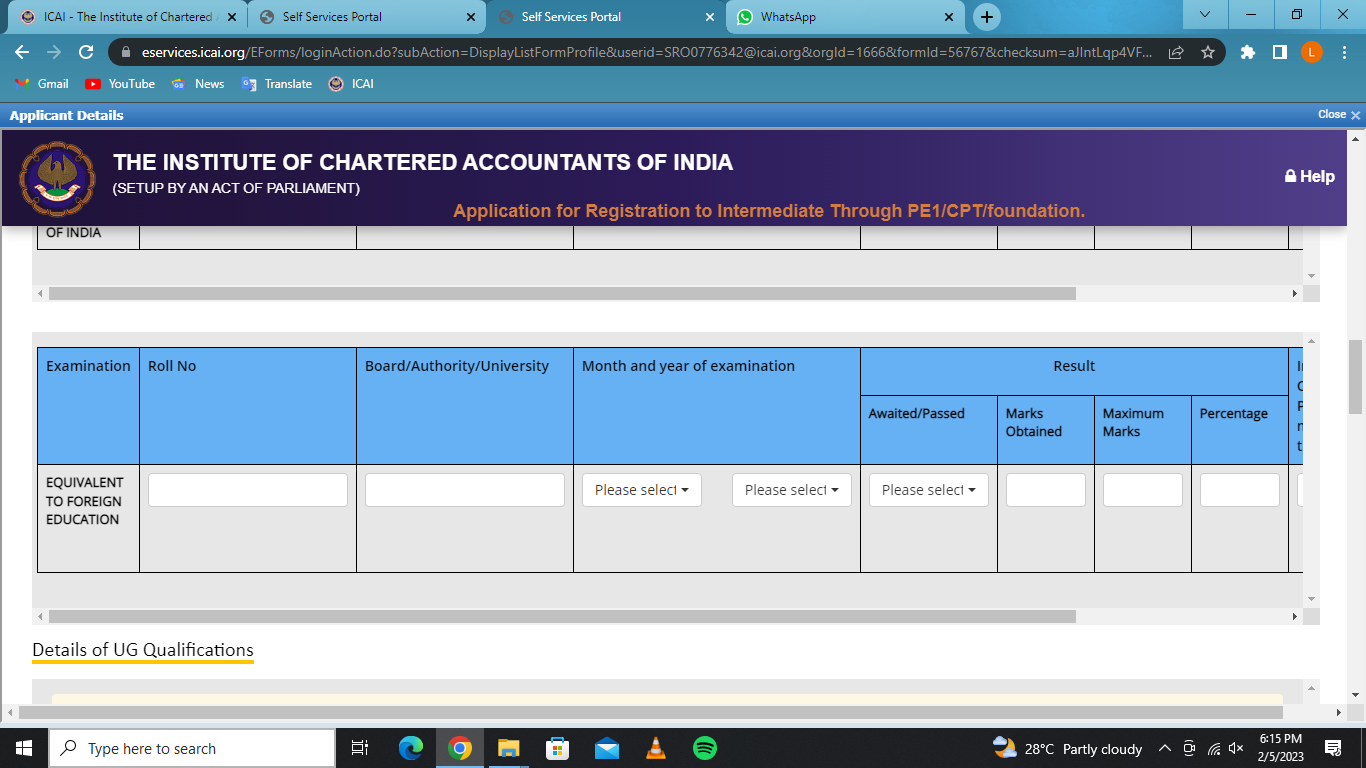Click the foreign education table horizontal scrollbar
Image resolution: width=1366 pixels, height=768 pixels.
click(x=561, y=617)
